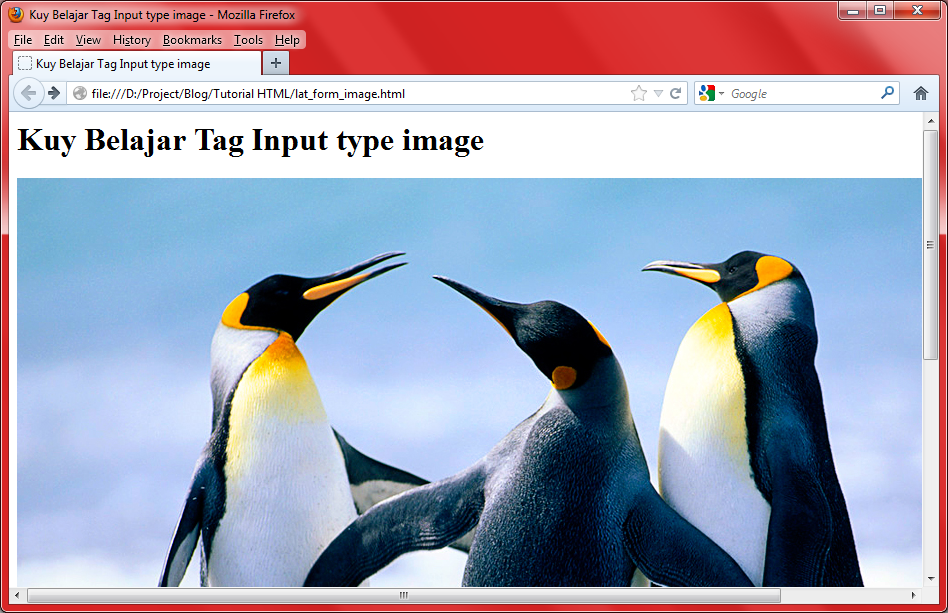Toggle the bookmark star for this page
Screen dimensions: 948x613
[637, 92]
